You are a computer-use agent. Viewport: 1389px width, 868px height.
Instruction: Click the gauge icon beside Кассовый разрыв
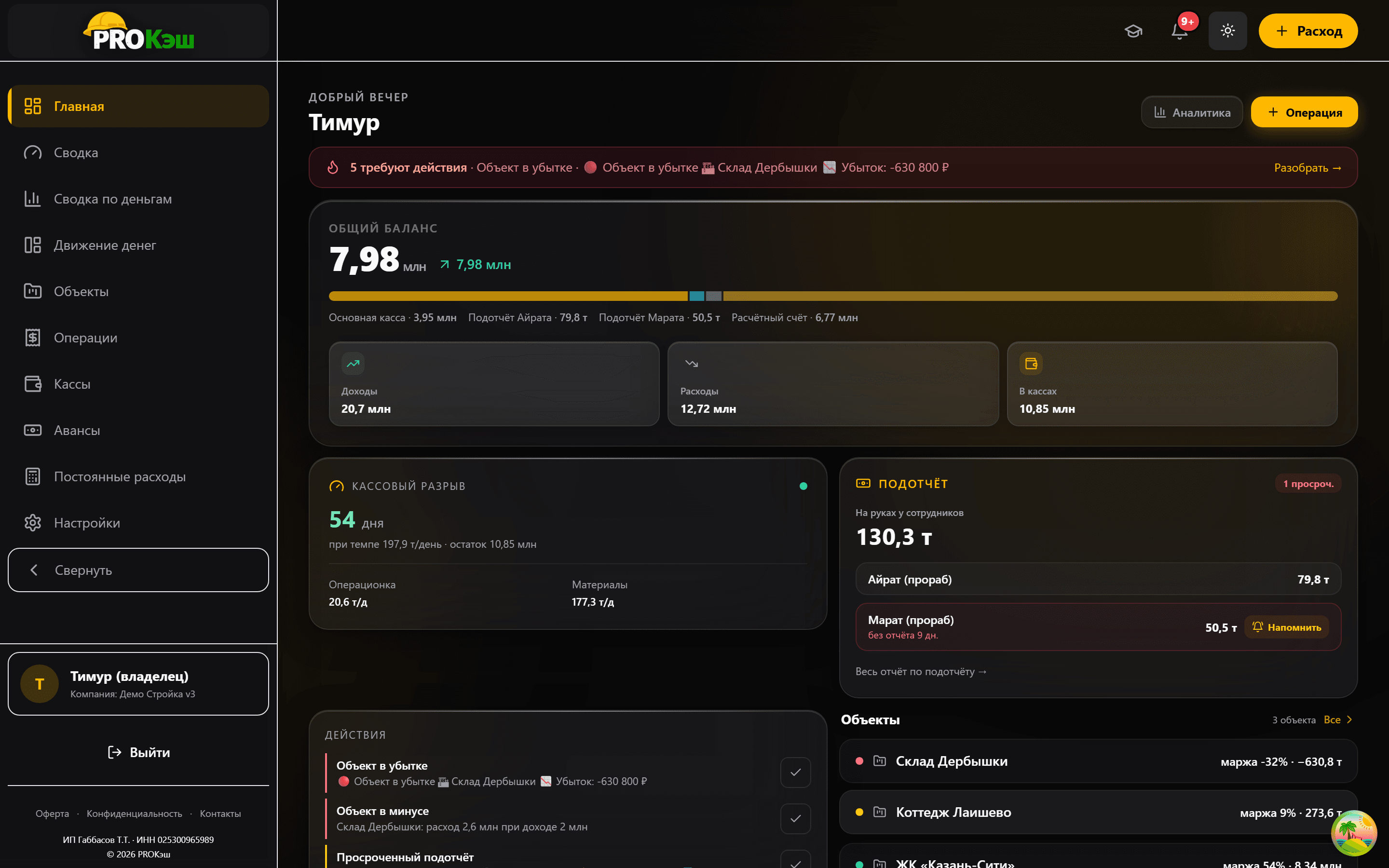[336, 486]
